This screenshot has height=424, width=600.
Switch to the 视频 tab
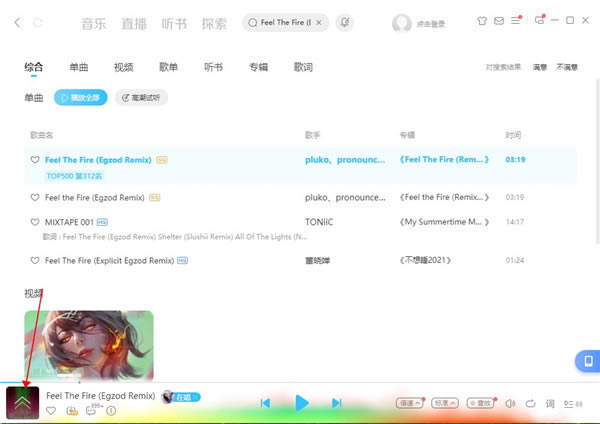click(123, 67)
